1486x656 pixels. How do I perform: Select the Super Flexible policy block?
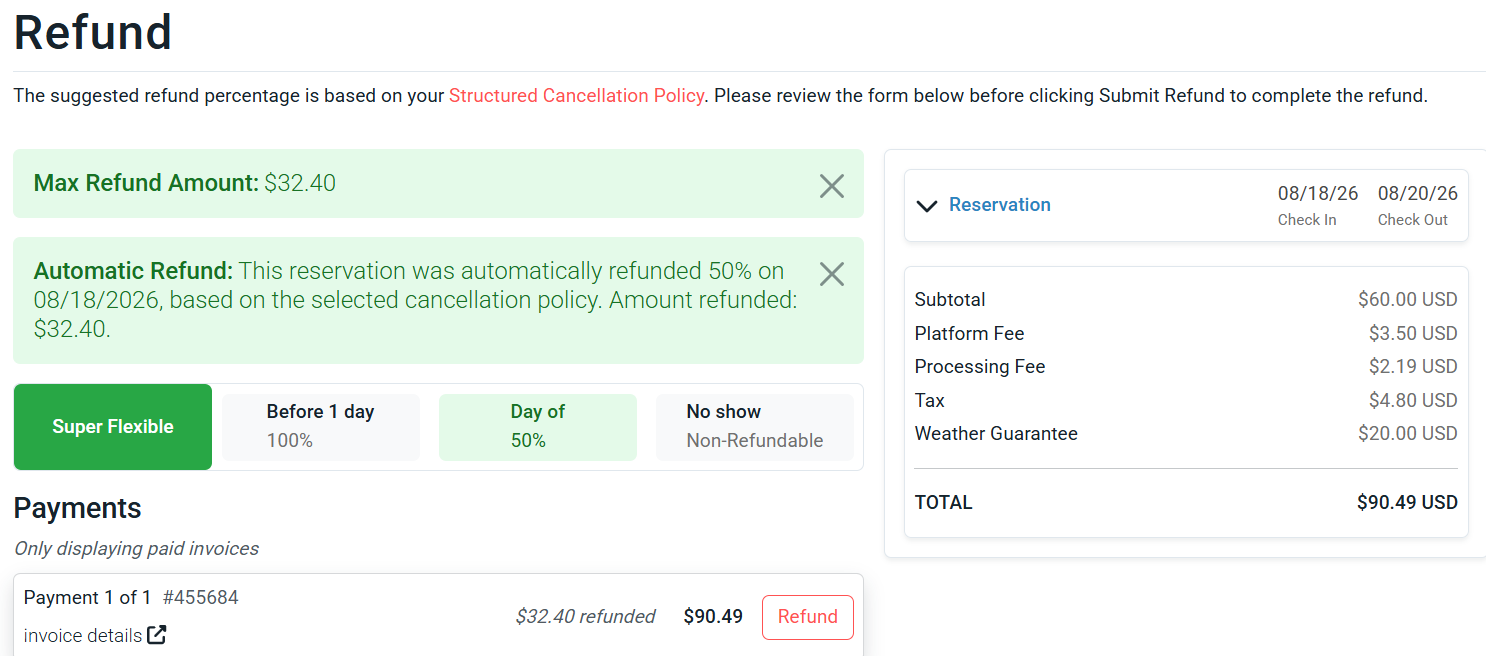pyautogui.click(x=113, y=427)
